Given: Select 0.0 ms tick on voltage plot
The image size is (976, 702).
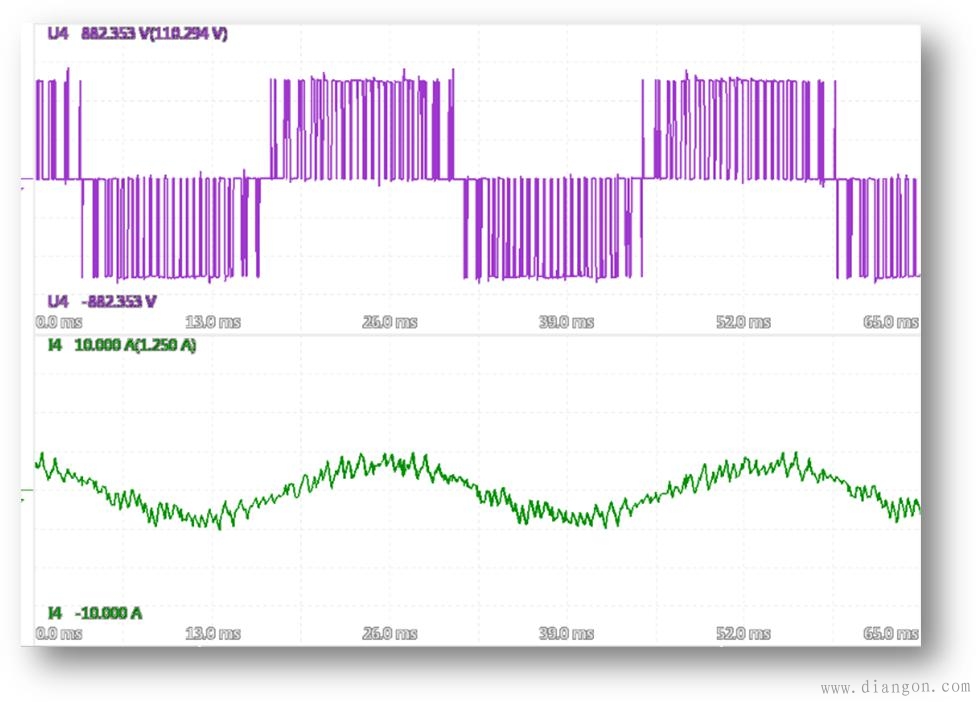Looking at the screenshot, I should point(58,322).
